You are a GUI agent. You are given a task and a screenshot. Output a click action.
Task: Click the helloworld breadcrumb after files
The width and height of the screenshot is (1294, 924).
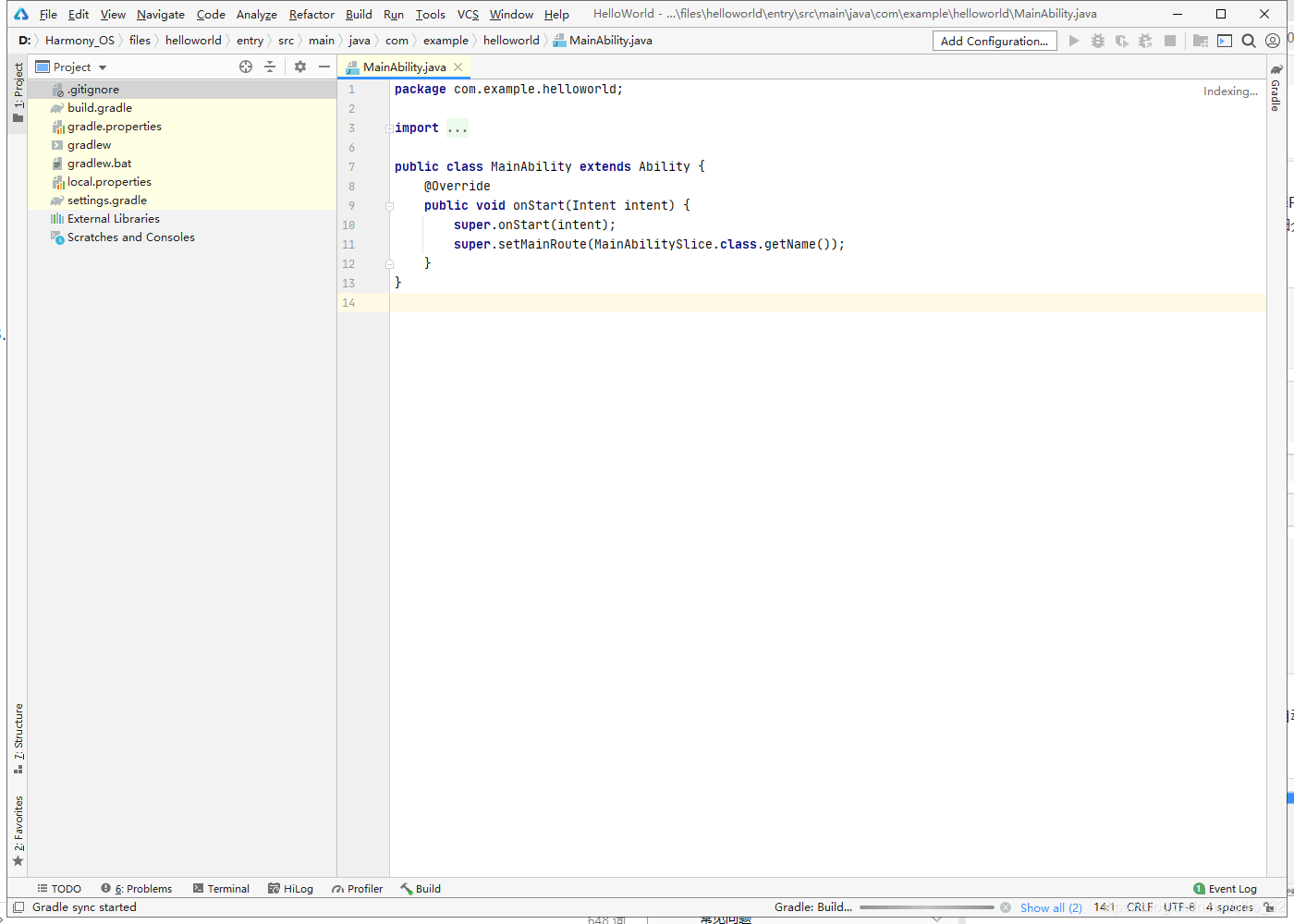[x=193, y=41]
